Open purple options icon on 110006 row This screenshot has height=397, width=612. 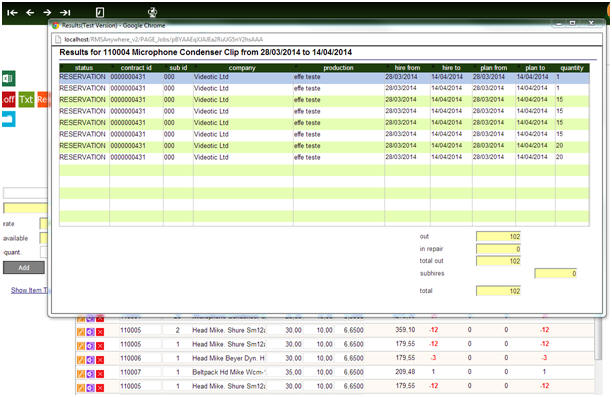[x=90, y=360]
